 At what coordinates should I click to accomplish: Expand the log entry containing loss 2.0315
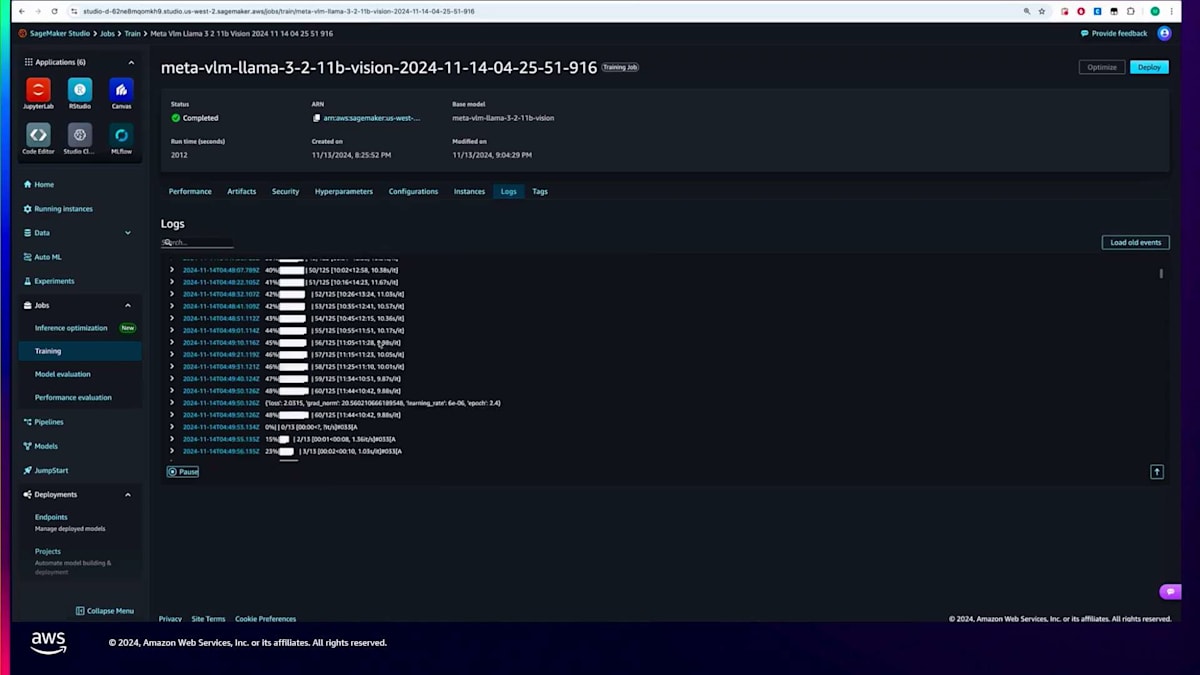[x=172, y=403]
